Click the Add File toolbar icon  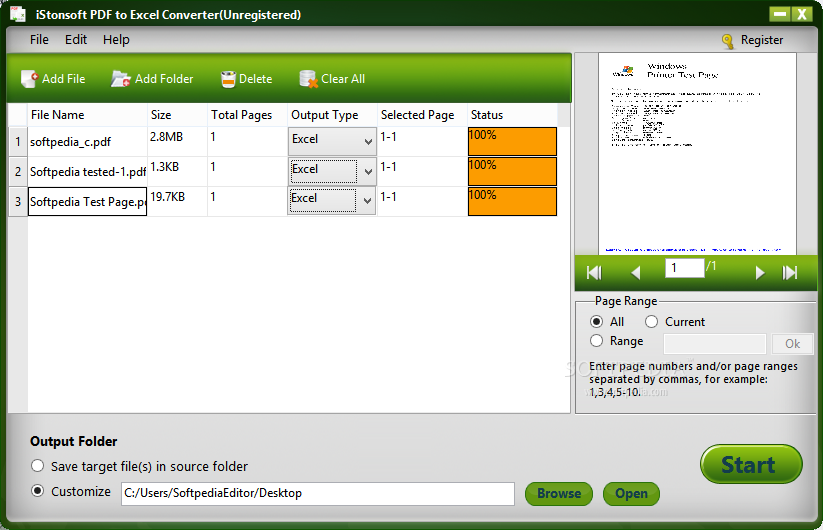[29, 79]
